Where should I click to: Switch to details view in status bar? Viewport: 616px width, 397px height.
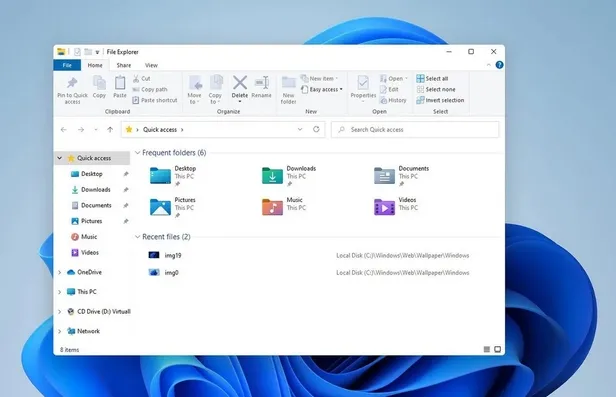point(487,349)
